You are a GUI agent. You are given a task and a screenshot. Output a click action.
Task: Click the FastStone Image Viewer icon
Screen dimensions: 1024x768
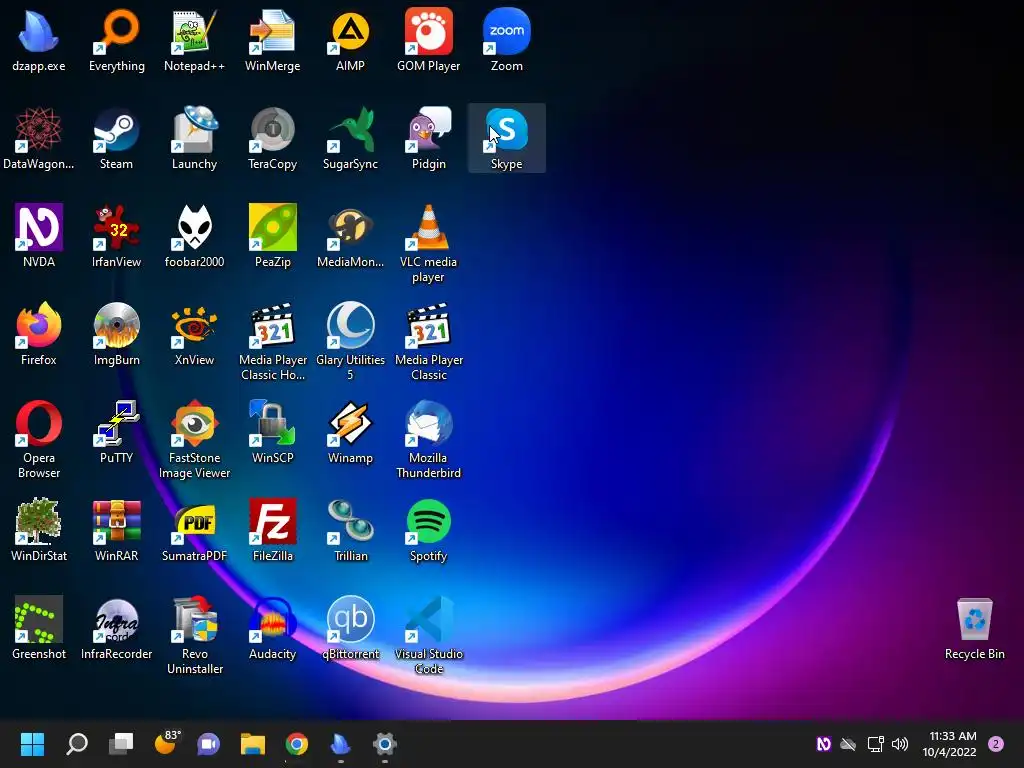194,439
